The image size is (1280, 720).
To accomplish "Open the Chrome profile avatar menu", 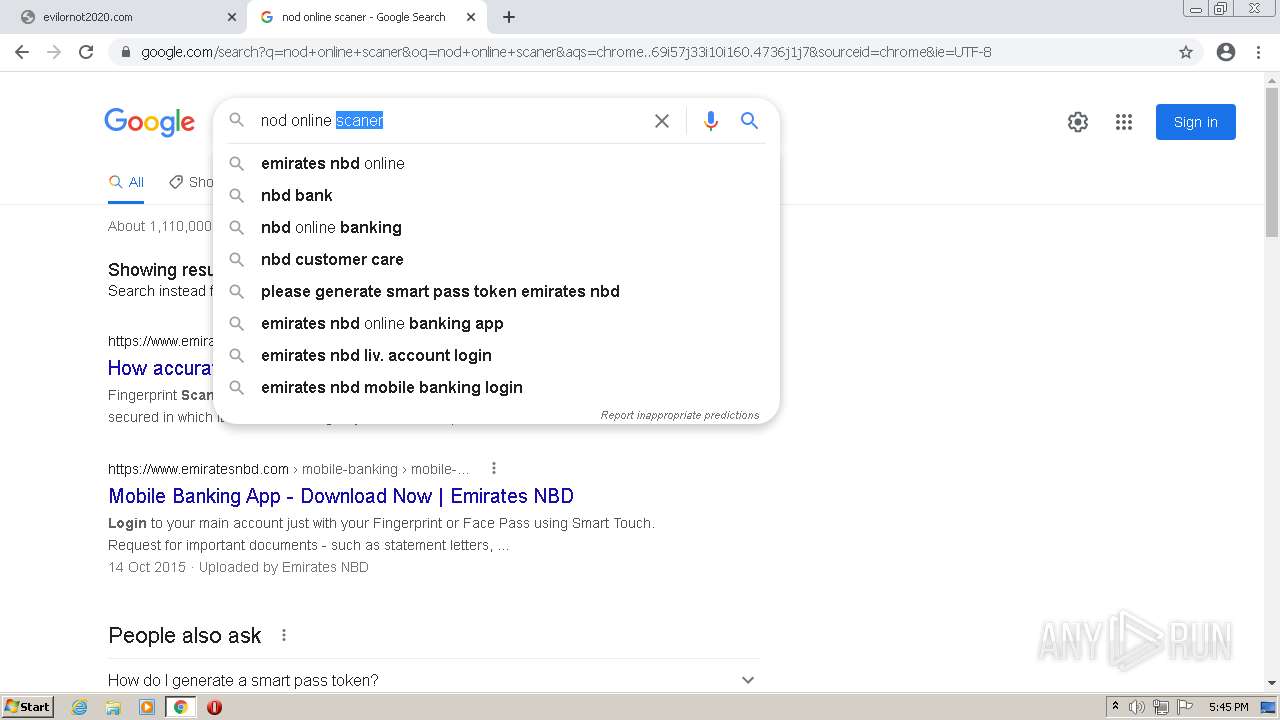I will (x=1226, y=52).
